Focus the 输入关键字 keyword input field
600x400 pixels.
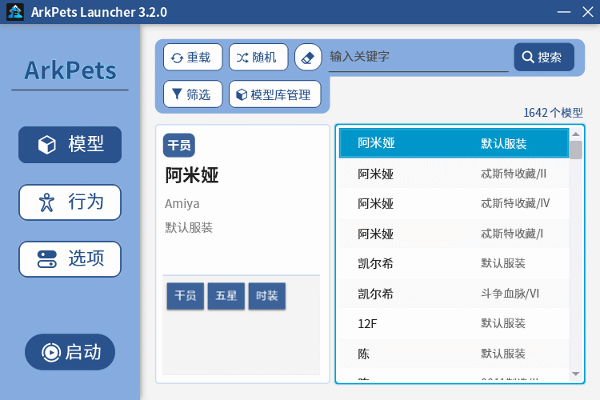tap(418, 57)
